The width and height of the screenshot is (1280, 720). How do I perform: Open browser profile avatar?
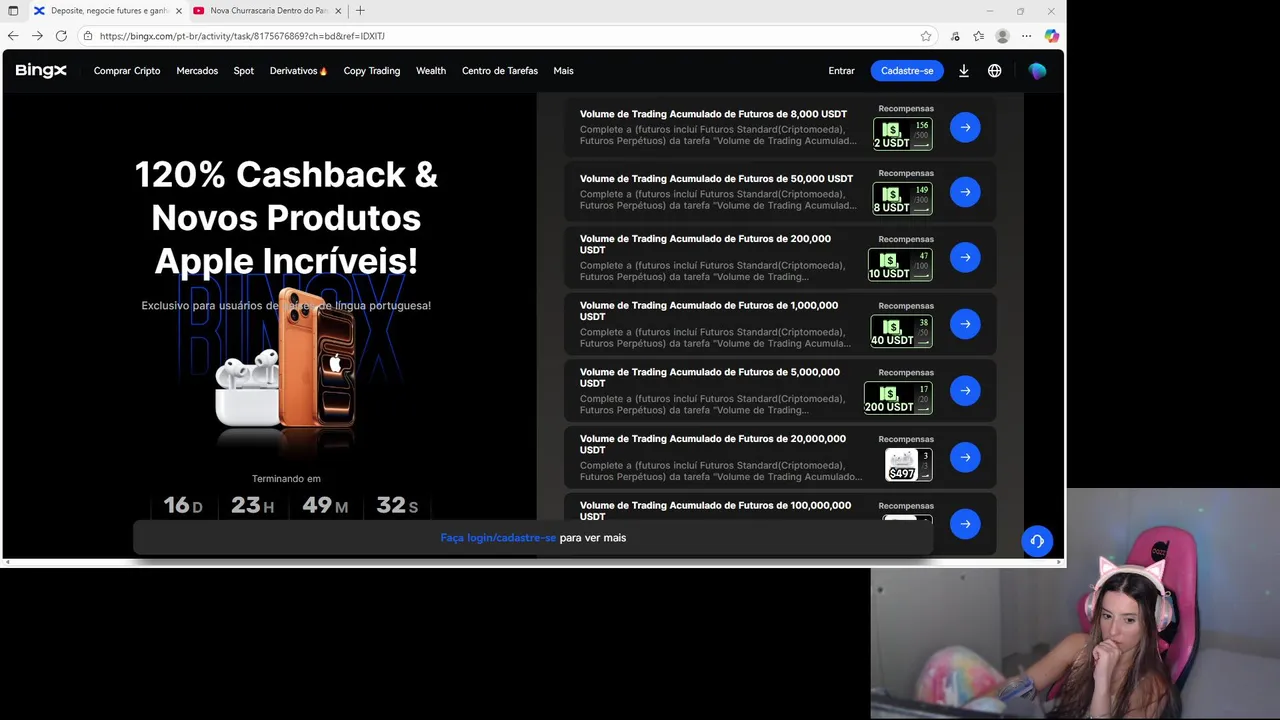(x=1002, y=36)
